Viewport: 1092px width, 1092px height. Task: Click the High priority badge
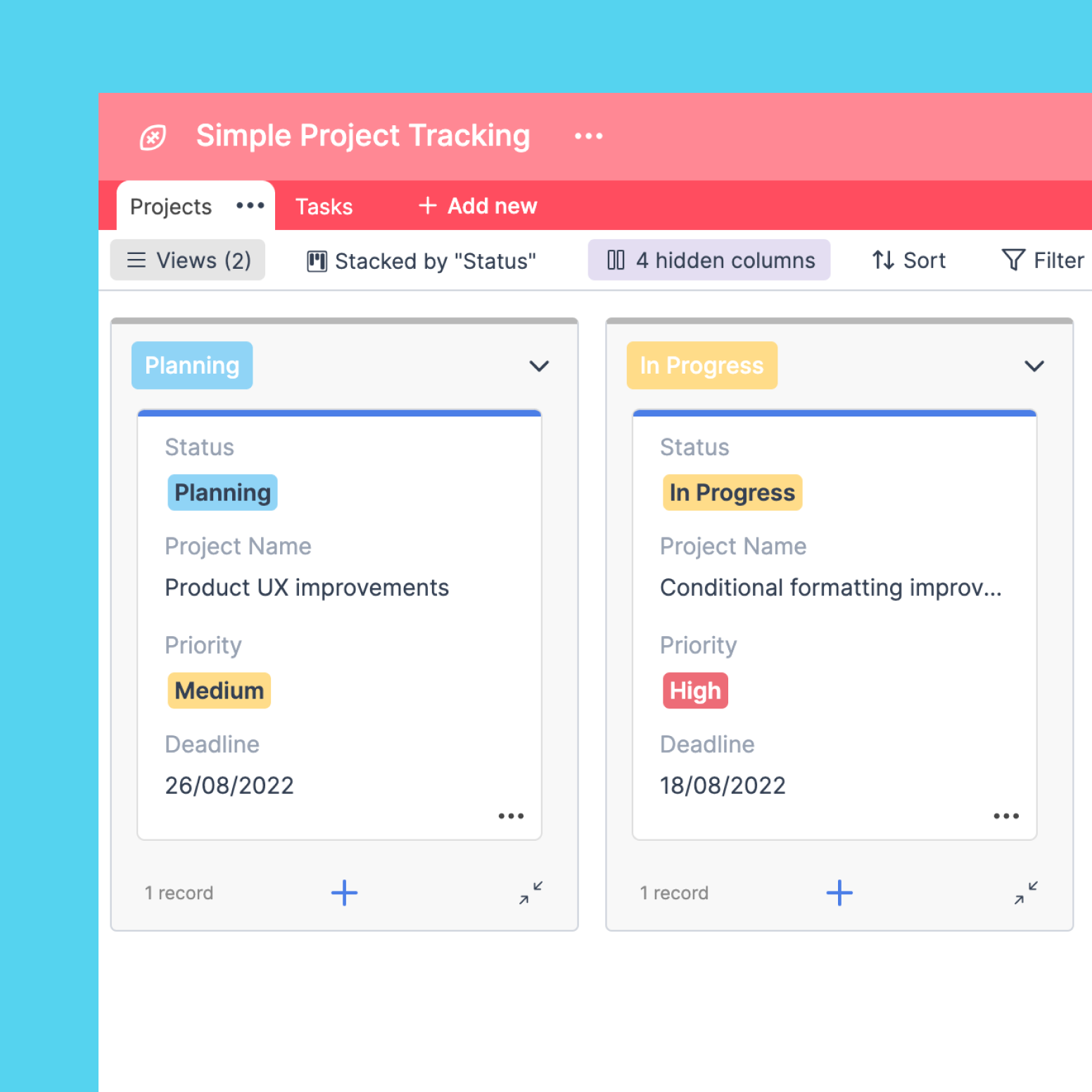tap(695, 690)
